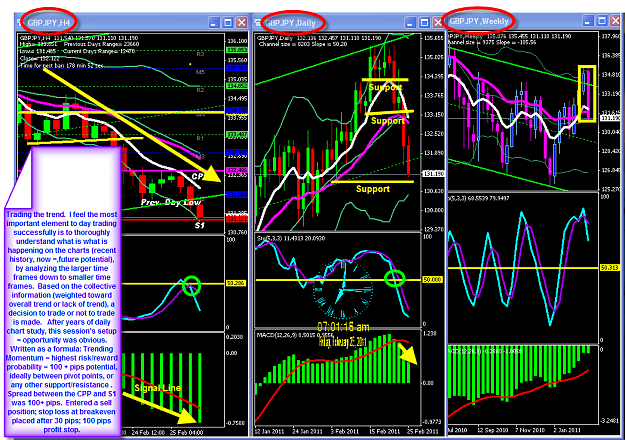Click the 134.395 price label on Daily chart

(x=434, y=76)
